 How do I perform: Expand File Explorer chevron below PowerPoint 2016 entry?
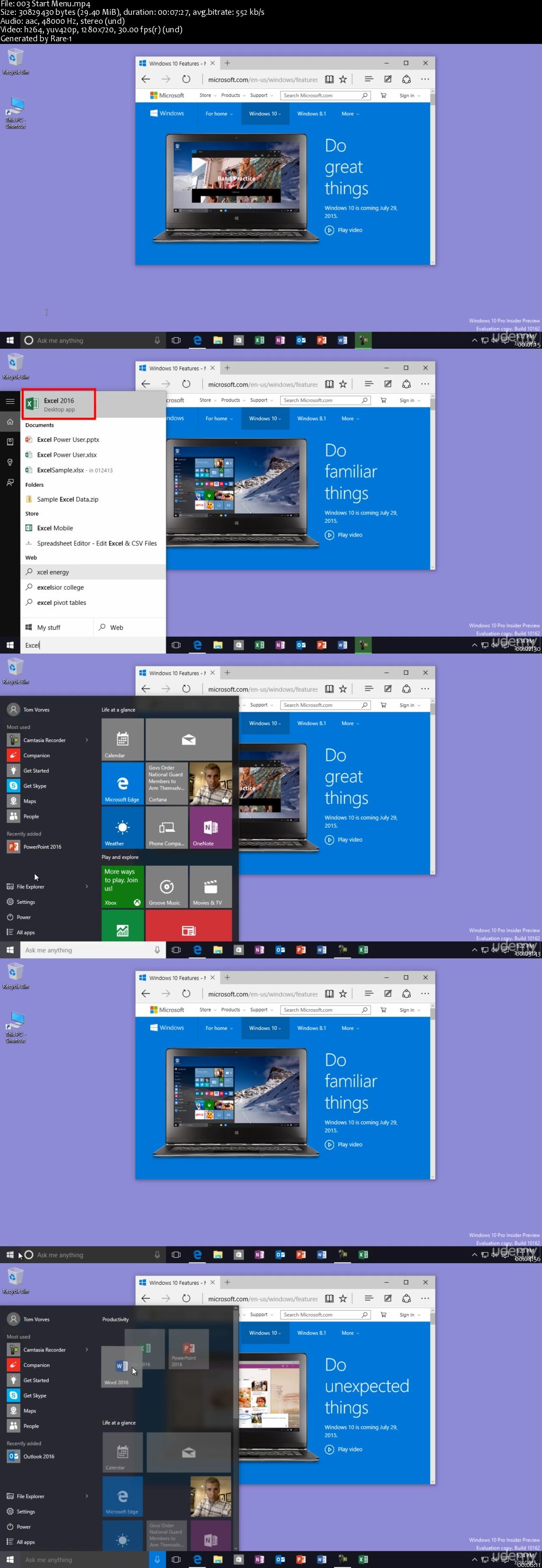(86, 886)
